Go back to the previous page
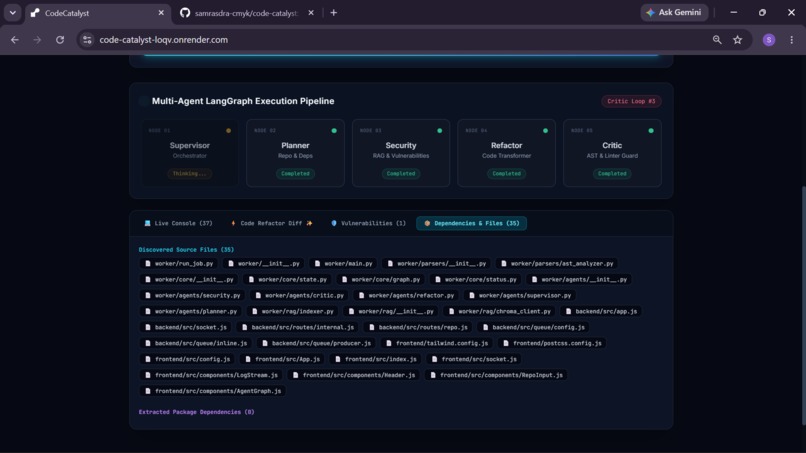The height and width of the screenshot is (453, 806). point(15,40)
